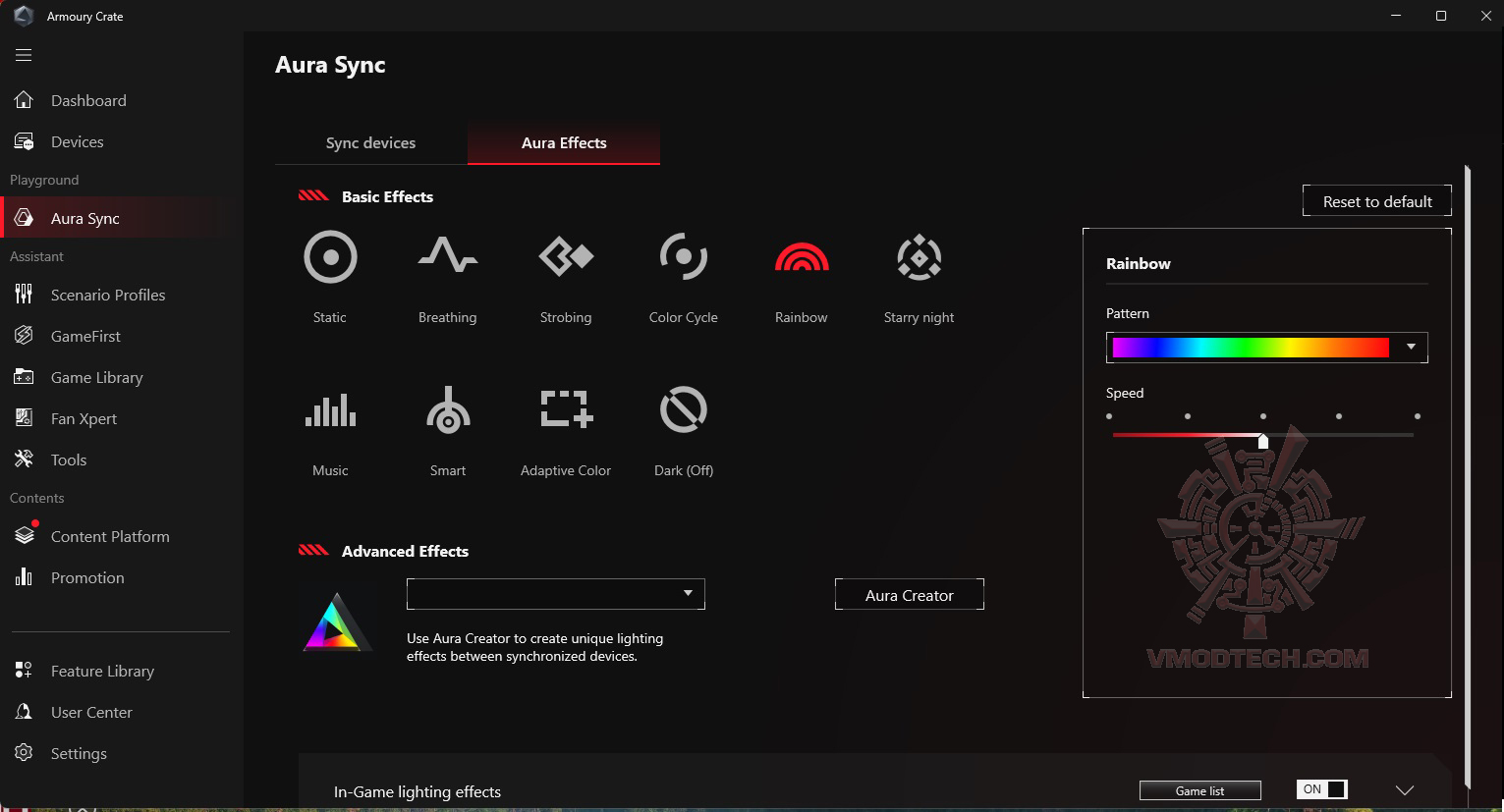Open Tools from the sidebar menu
This screenshot has width=1504, height=812.
click(x=69, y=460)
